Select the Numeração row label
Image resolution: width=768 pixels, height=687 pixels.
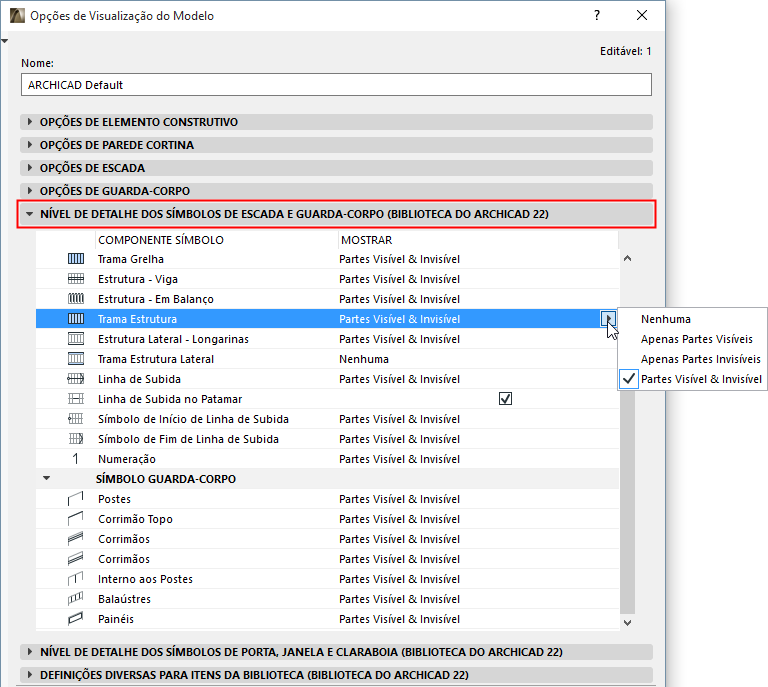(127, 459)
